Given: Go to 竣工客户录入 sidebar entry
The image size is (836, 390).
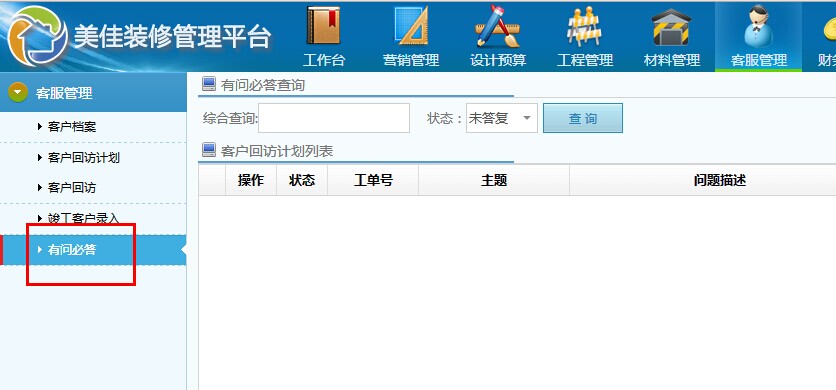Looking at the screenshot, I should 84,218.
